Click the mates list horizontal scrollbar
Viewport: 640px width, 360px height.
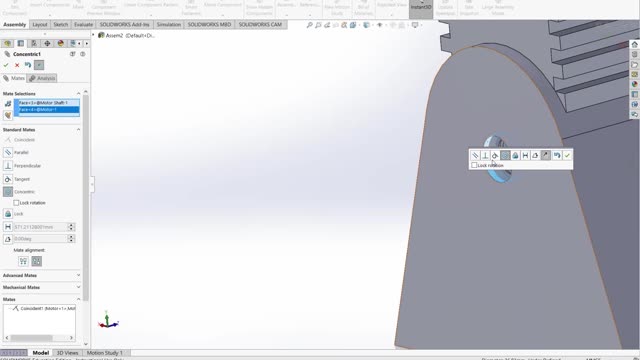pyautogui.click(x=31, y=338)
